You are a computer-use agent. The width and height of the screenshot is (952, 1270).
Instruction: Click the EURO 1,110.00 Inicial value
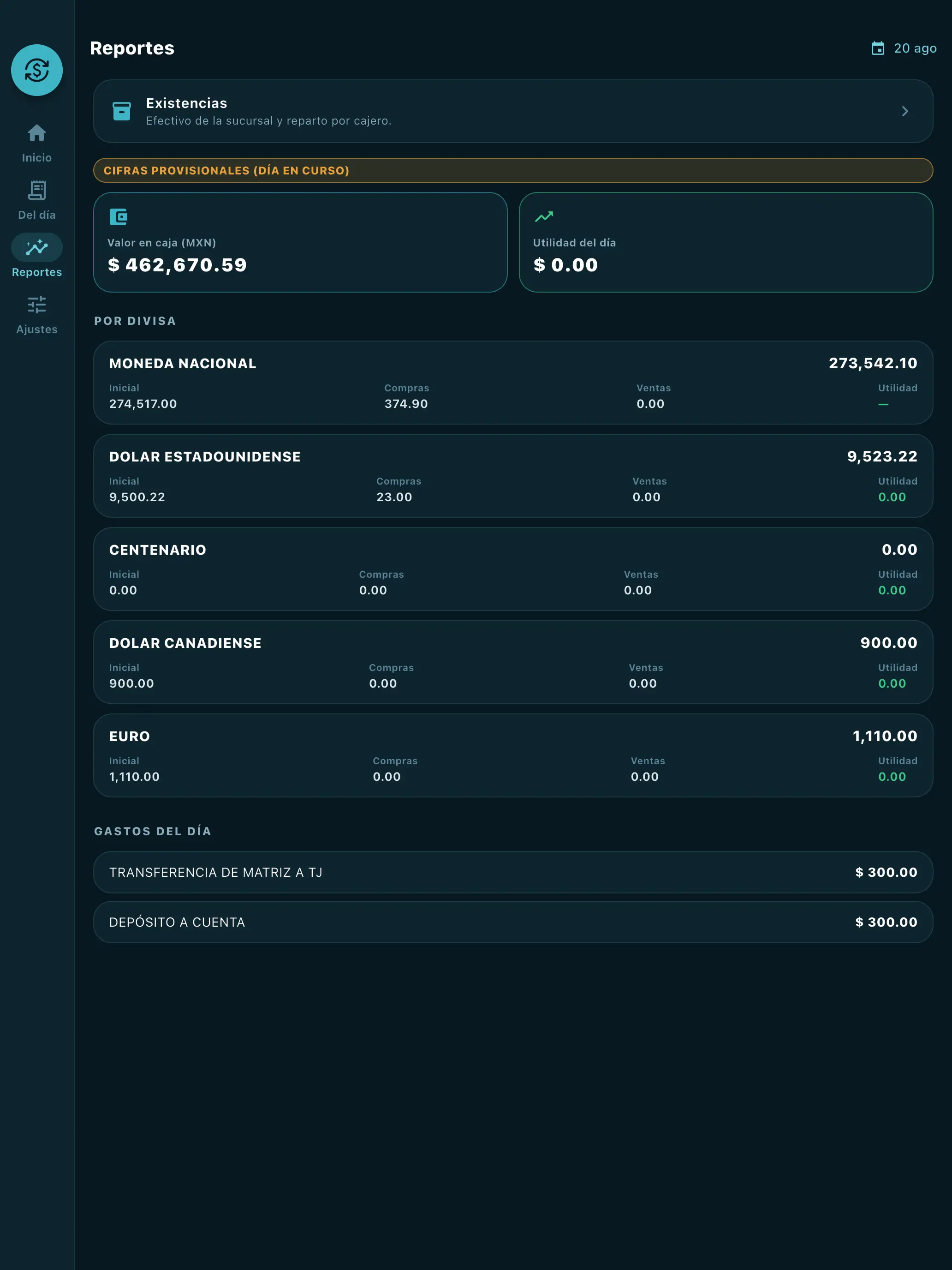[134, 776]
